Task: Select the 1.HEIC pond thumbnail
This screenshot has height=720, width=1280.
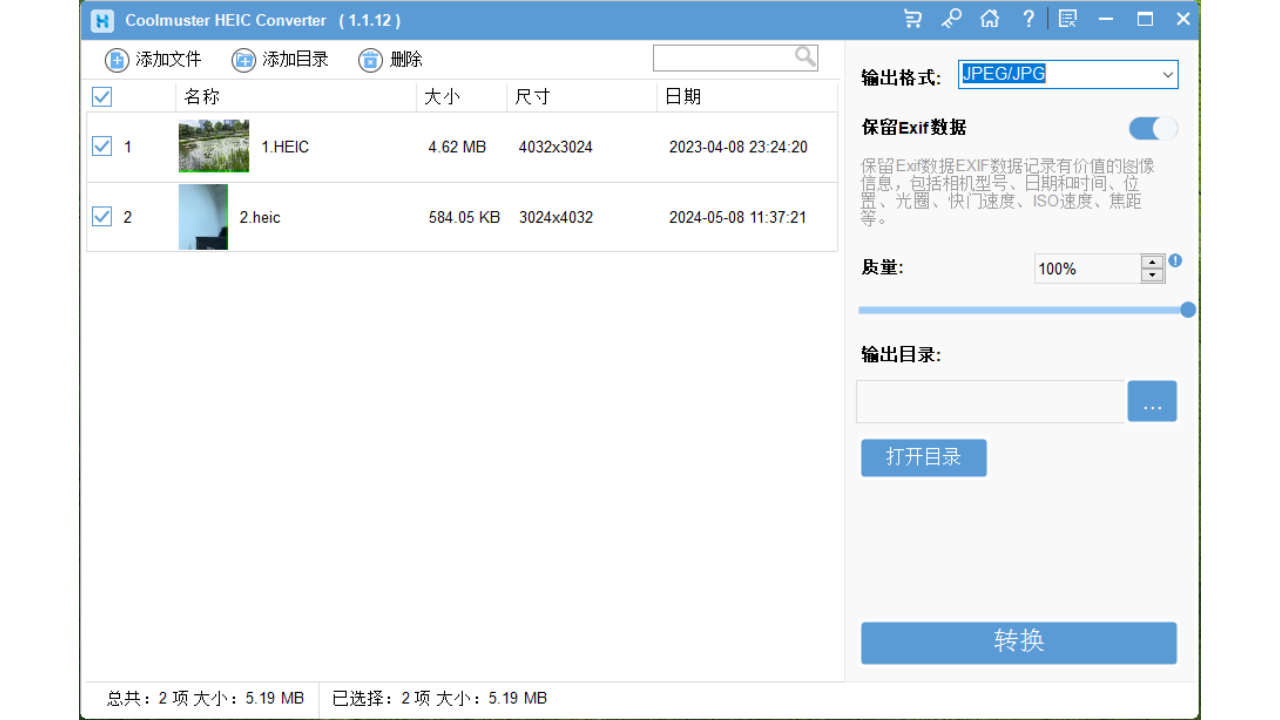Action: [214, 146]
